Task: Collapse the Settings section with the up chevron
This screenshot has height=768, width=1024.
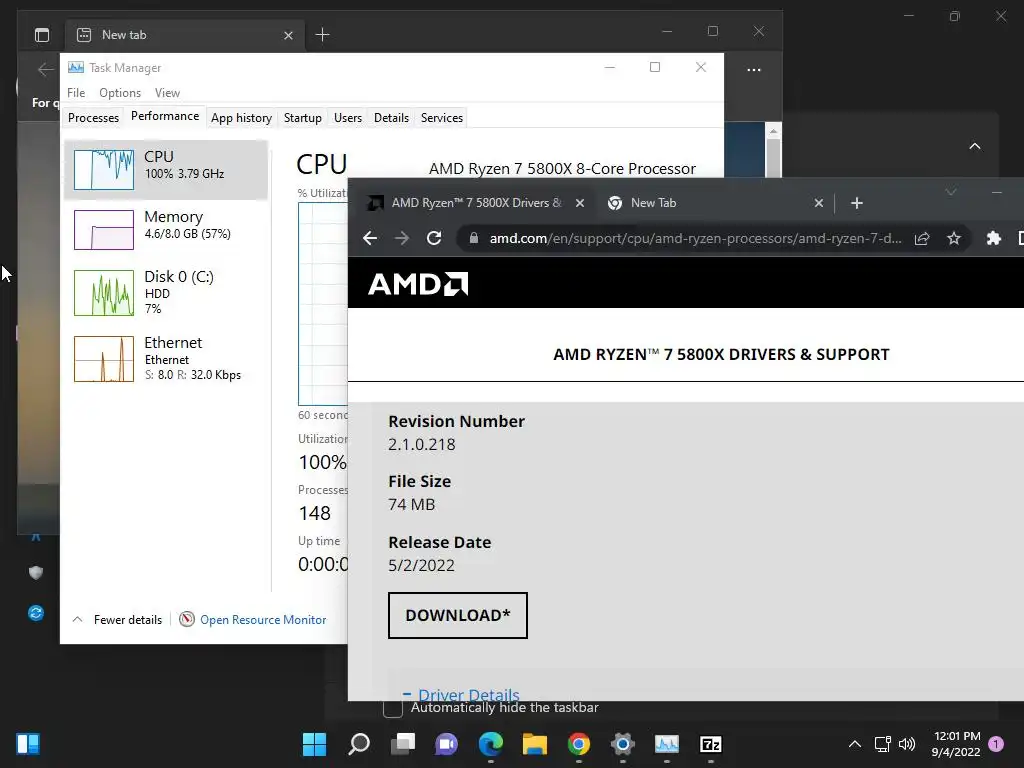Action: tap(974, 146)
